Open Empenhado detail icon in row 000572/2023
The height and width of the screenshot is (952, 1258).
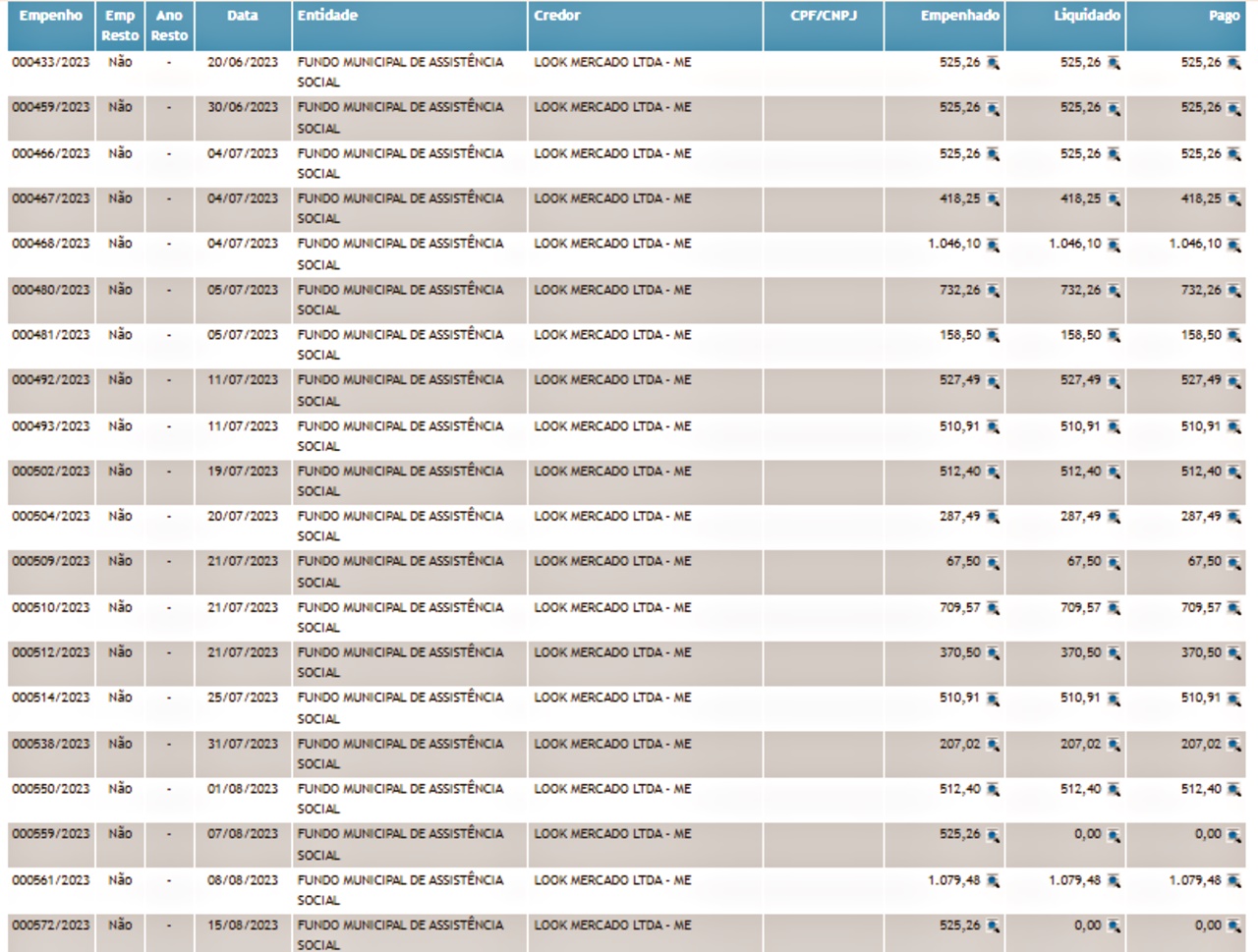pyautogui.click(x=993, y=926)
